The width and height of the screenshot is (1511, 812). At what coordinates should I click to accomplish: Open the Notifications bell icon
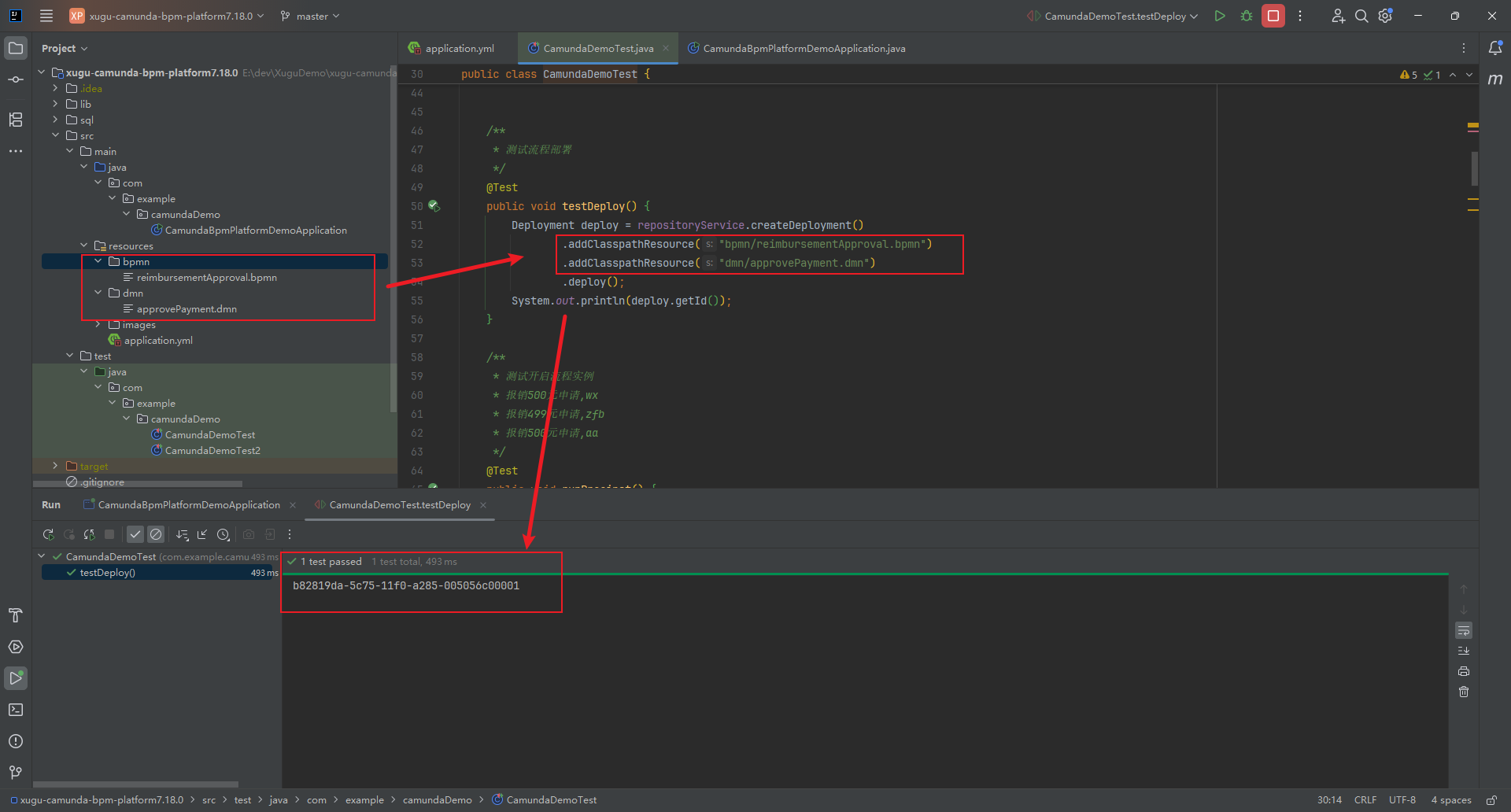tap(1495, 48)
